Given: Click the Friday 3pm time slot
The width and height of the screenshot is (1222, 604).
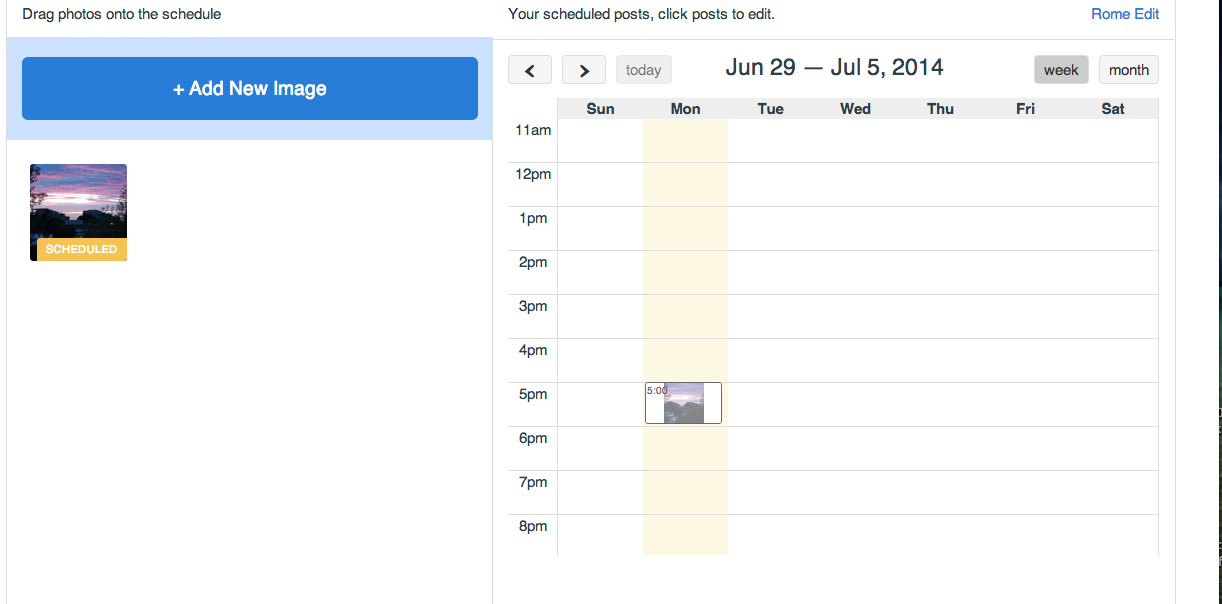Looking at the screenshot, I should (1025, 317).
